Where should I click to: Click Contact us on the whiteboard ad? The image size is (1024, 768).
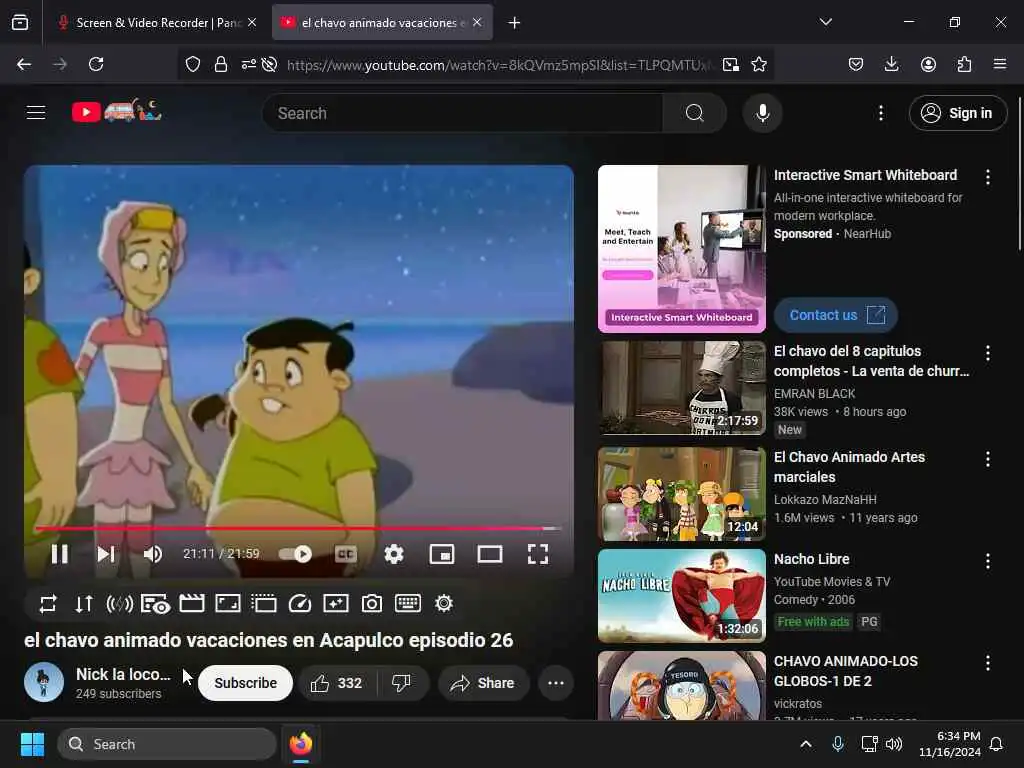[x=835, y=315]
